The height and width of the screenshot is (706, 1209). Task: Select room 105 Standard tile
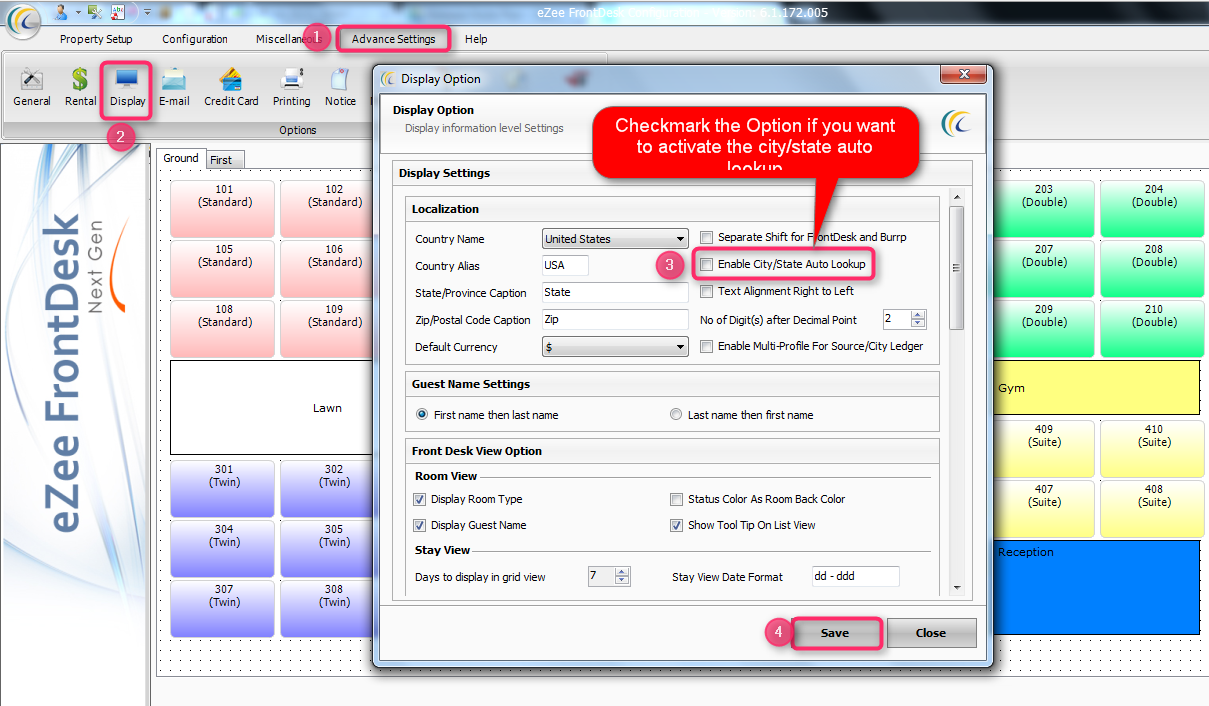pos(223,268)
